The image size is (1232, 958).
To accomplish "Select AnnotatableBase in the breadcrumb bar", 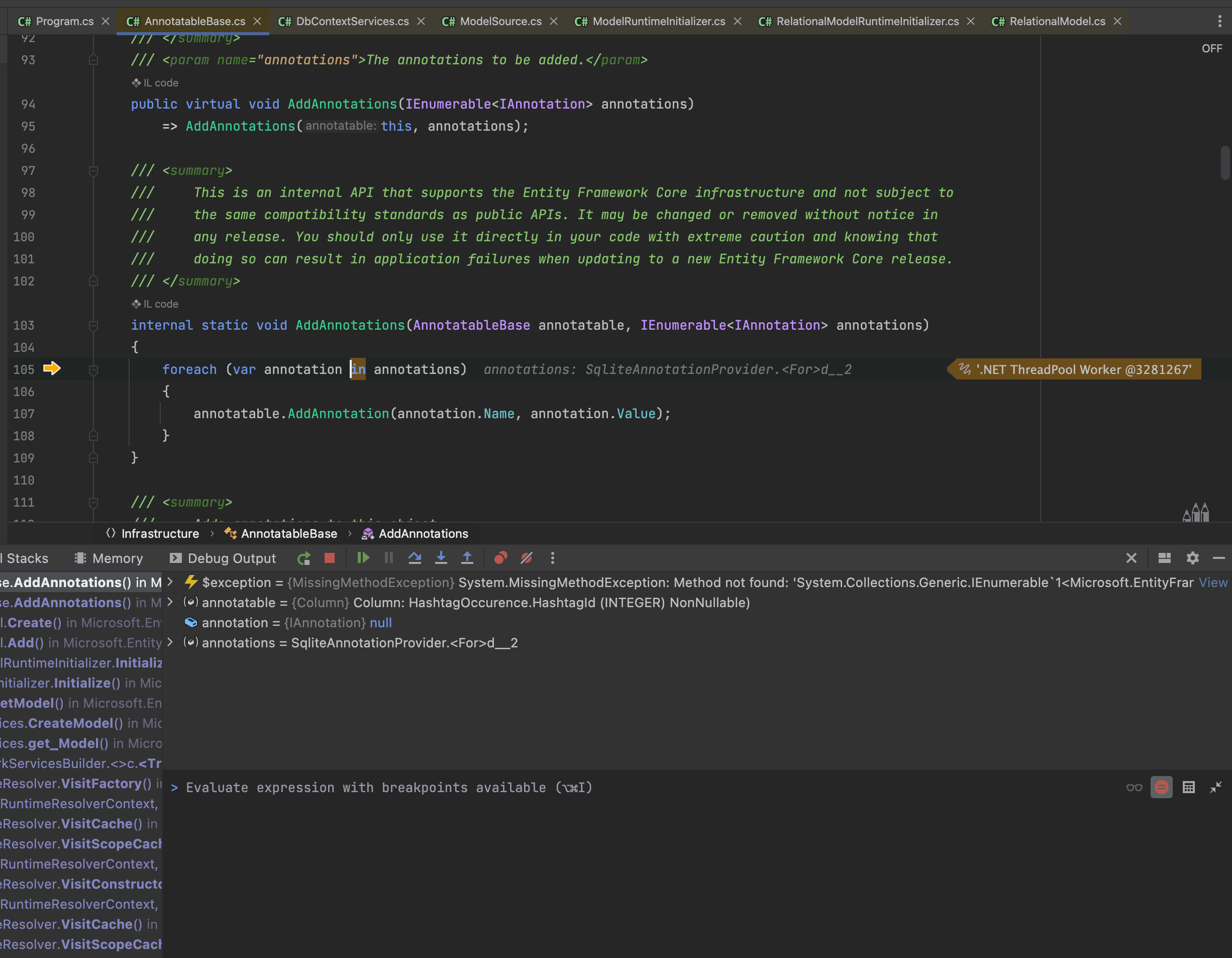I will tap(288, 534).
